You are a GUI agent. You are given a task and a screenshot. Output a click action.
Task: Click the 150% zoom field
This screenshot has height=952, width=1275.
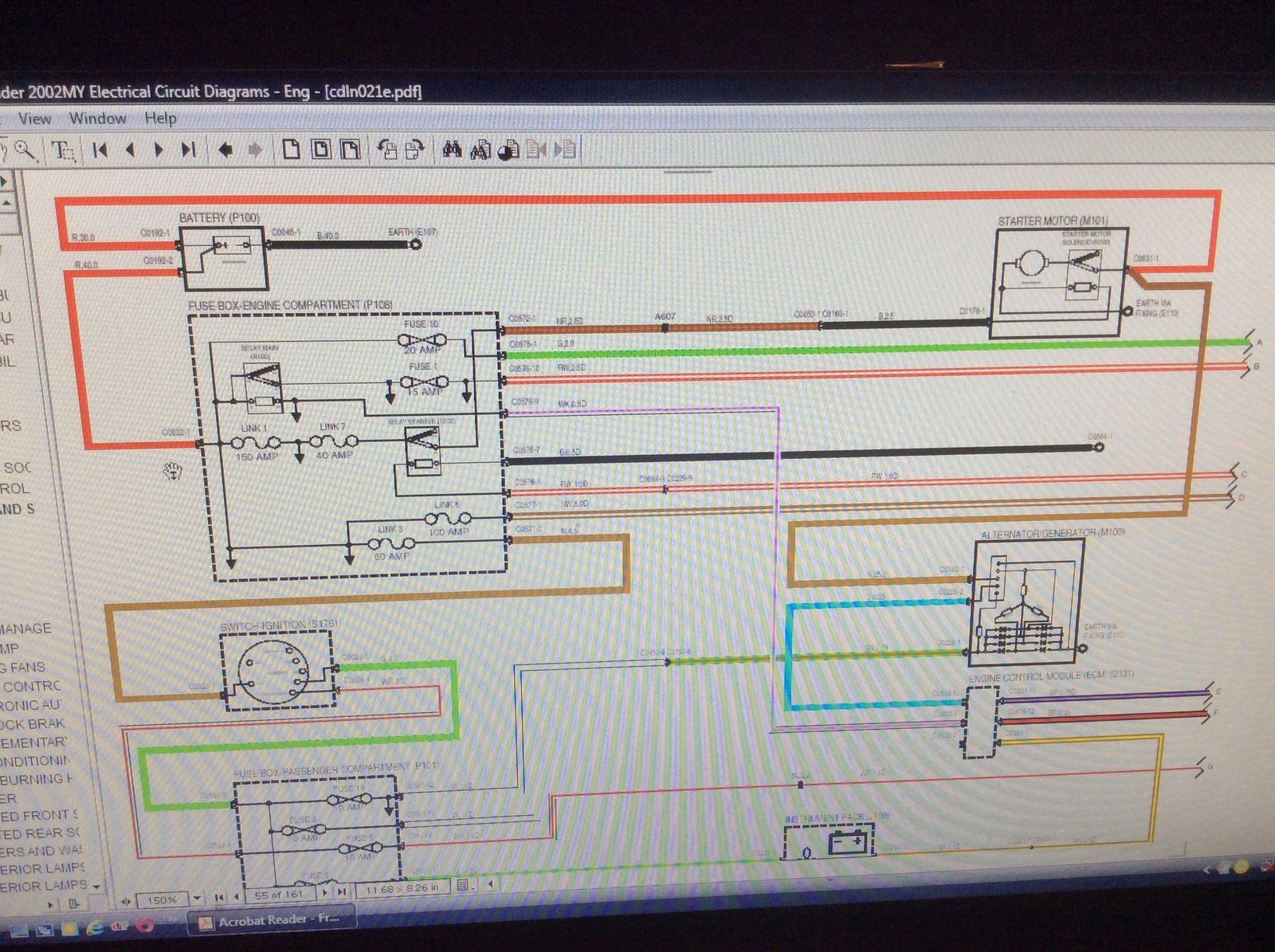click(x=163, y=899)
